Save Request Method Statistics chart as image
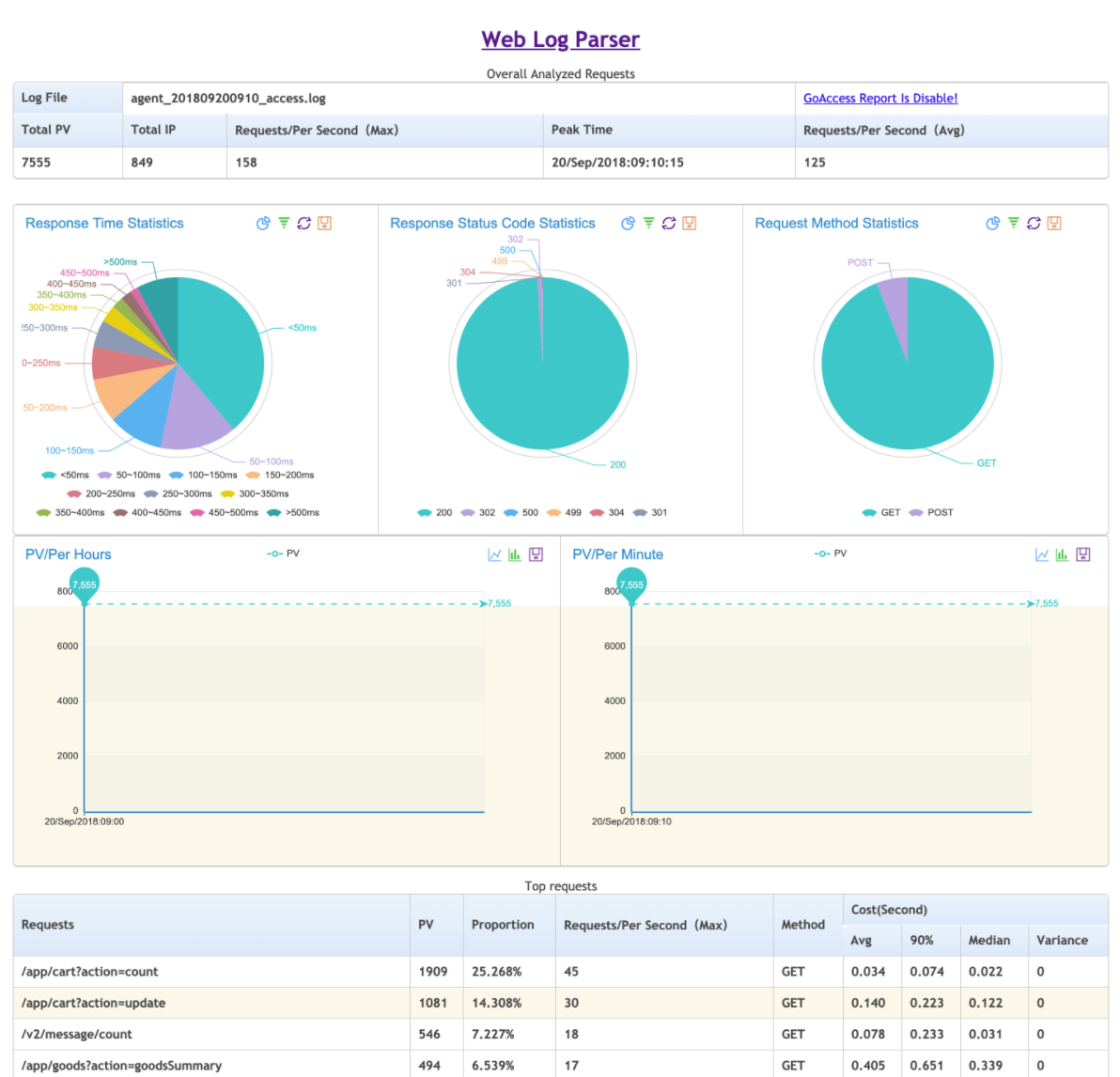1120x1077 pixels. 1054,223
